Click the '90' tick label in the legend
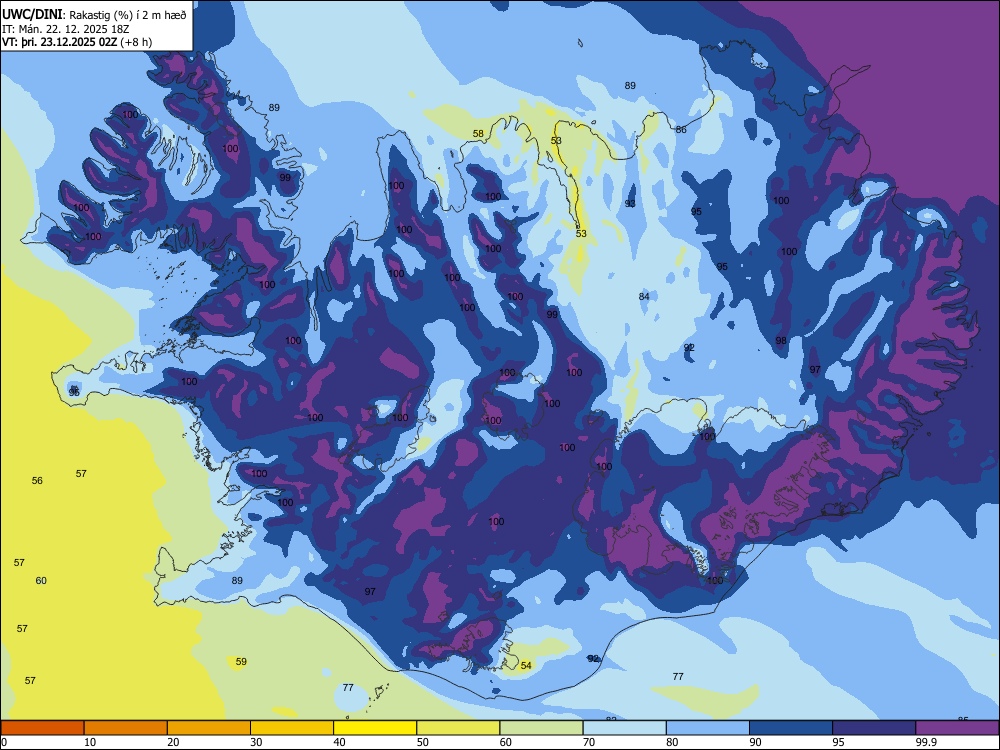 pyautogui.click(x=755, y=742)
